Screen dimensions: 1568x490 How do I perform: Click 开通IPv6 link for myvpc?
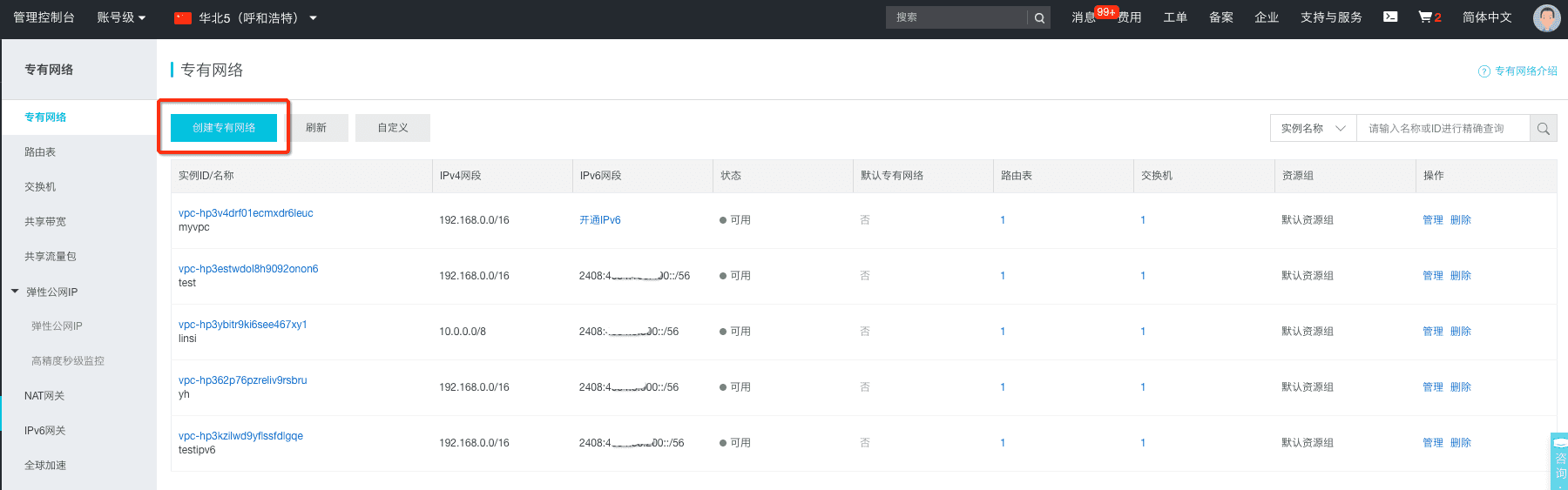(600, 220)
